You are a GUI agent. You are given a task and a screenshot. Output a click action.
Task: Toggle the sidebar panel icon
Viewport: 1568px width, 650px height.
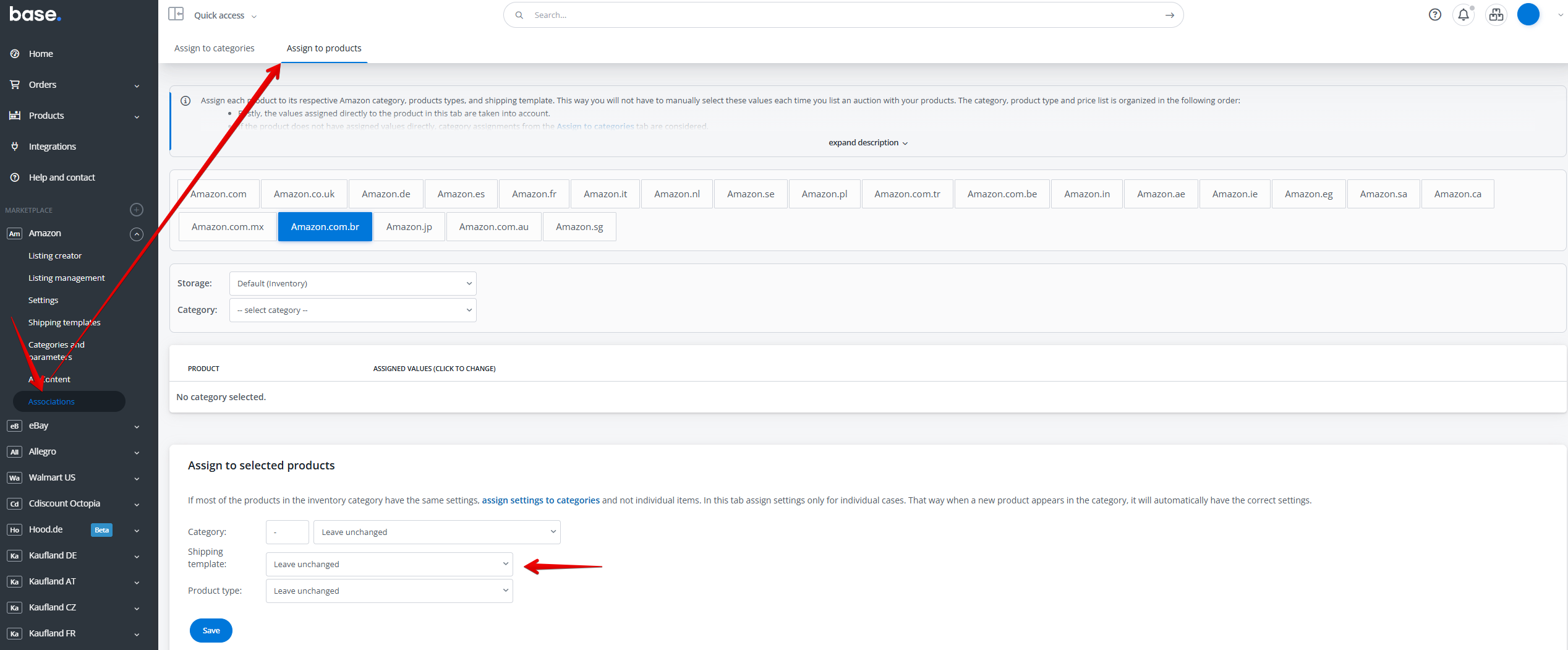(176, 14)
